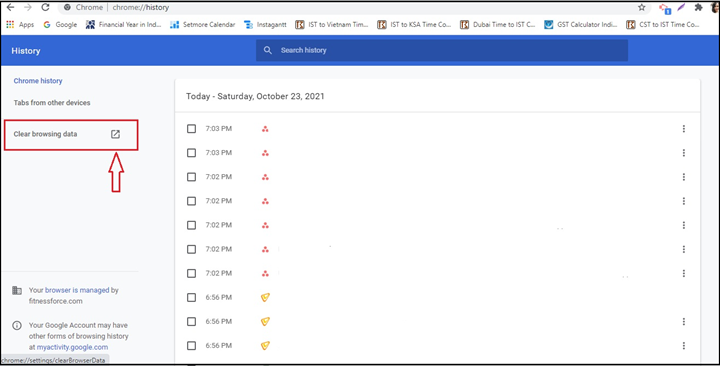Click the magnifier icon in Search history

click(x=268, y=51)
